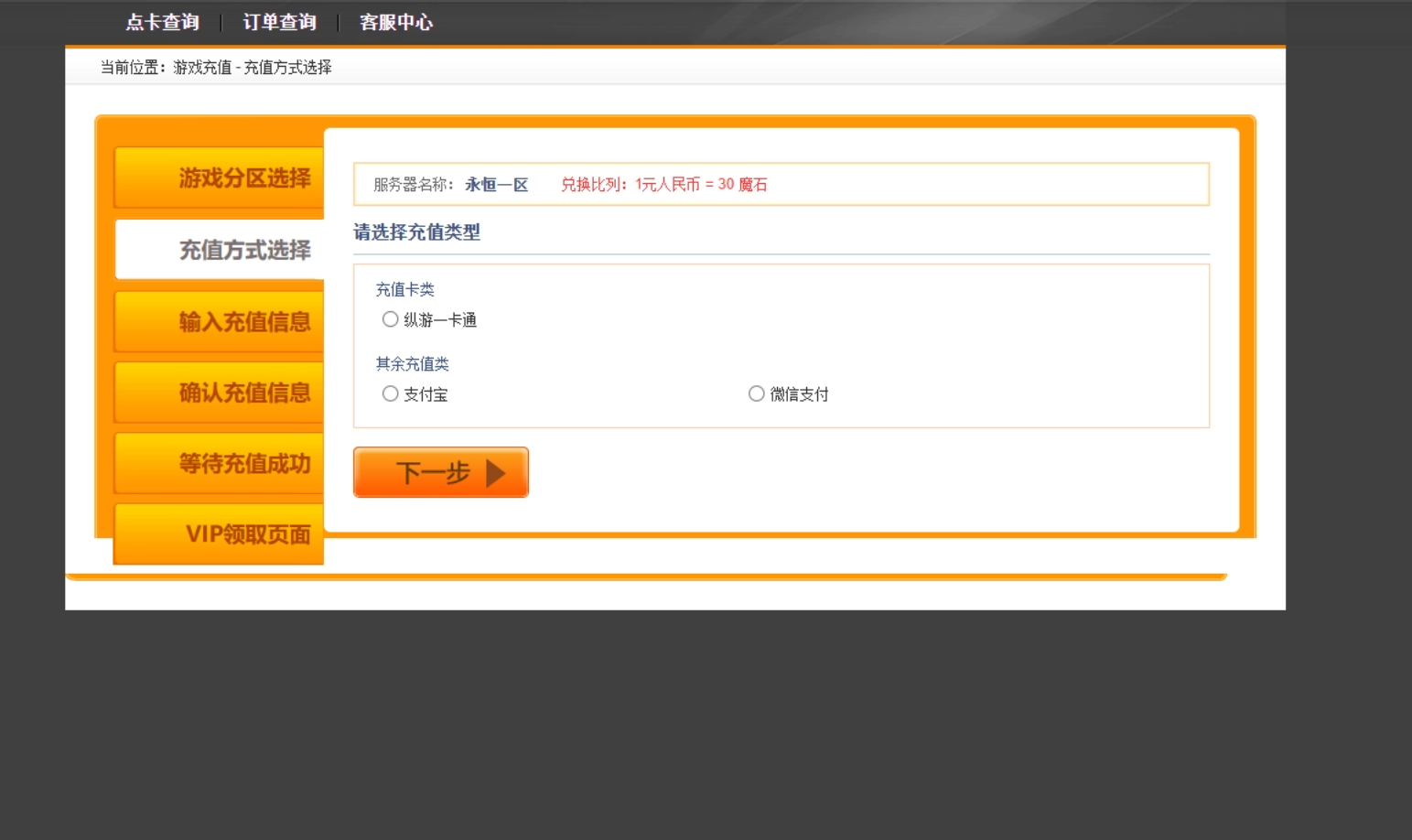Open the 输入充值信息 step
Image resolution: width=1412 pixels, height=840 pixels.
click(x=245, y=321)
